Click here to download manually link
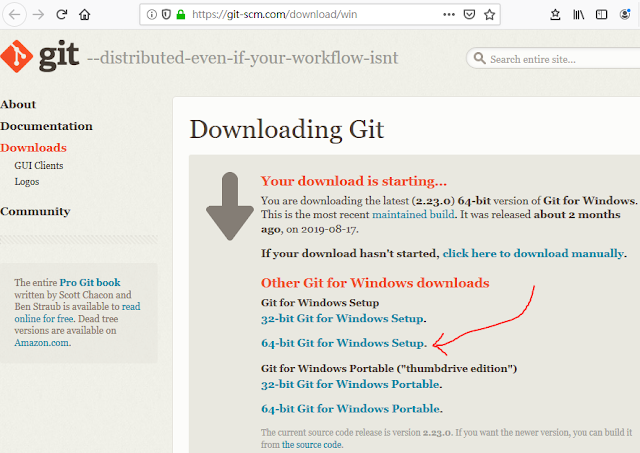The height and width of the screenshot is (453, 640). coord(533,253)
